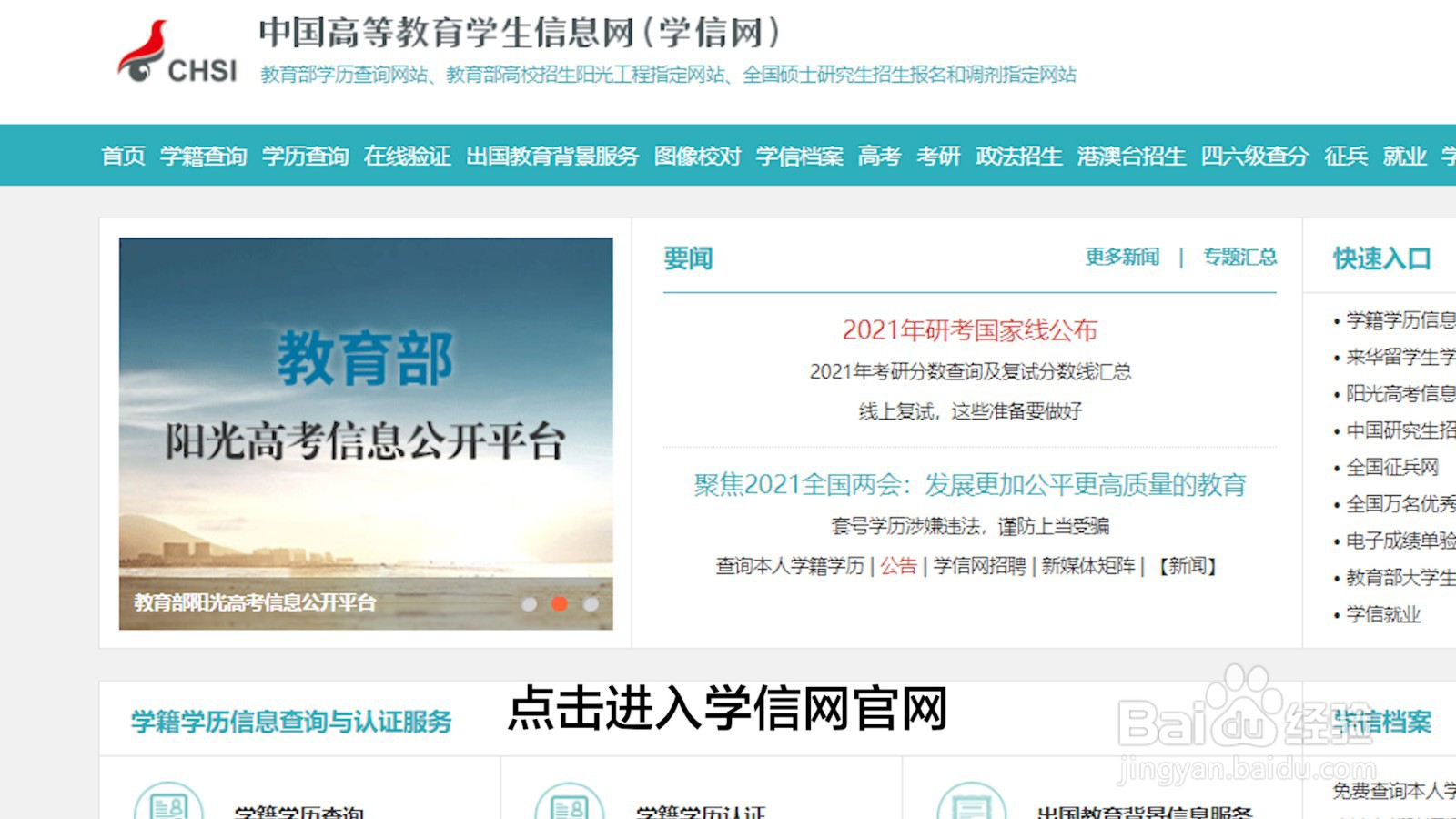Open 学籍学历信息 quick entry link
This screenshot has width=1456, height=819.
1400,320
